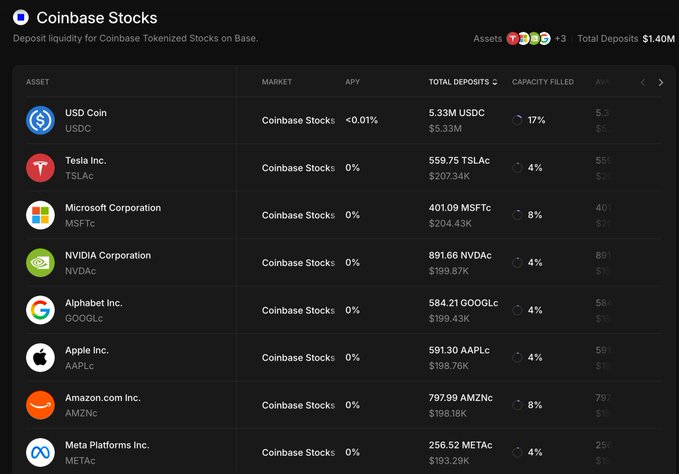
Task: Click the capacity ring in the Meta row
Action: [x=517, y=452]
